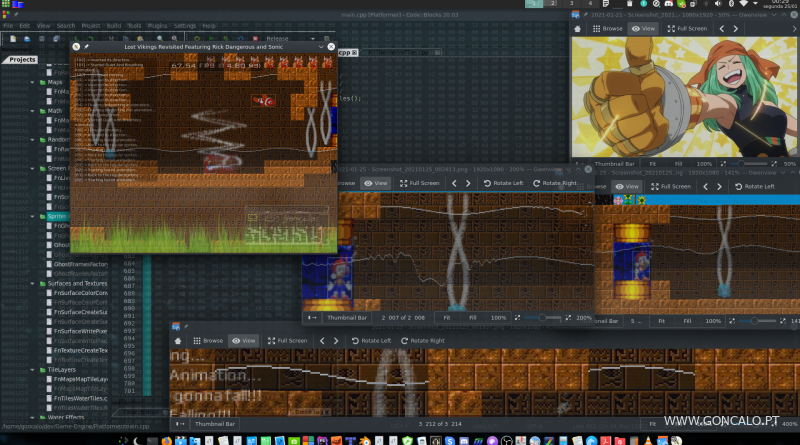The height and width of the screenshot is (445, 800).
Task: Open the Settings menu in Code::Blocks
Action: (185, 26)
